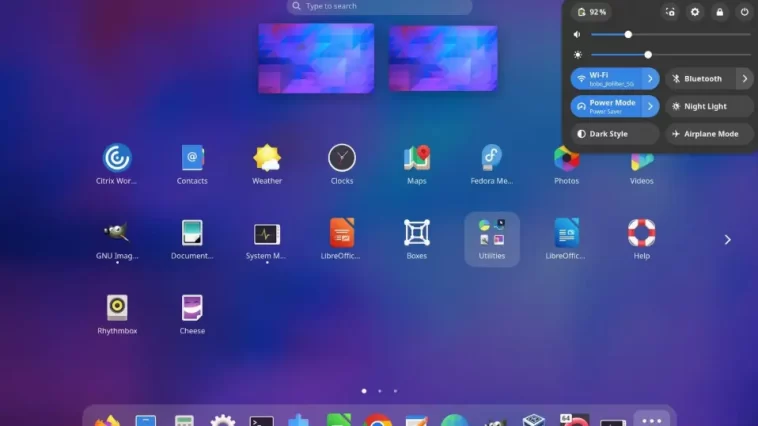This screenshot has height=426, width=758.
Task: Set the brightness slider level
Action: point(670,55)
